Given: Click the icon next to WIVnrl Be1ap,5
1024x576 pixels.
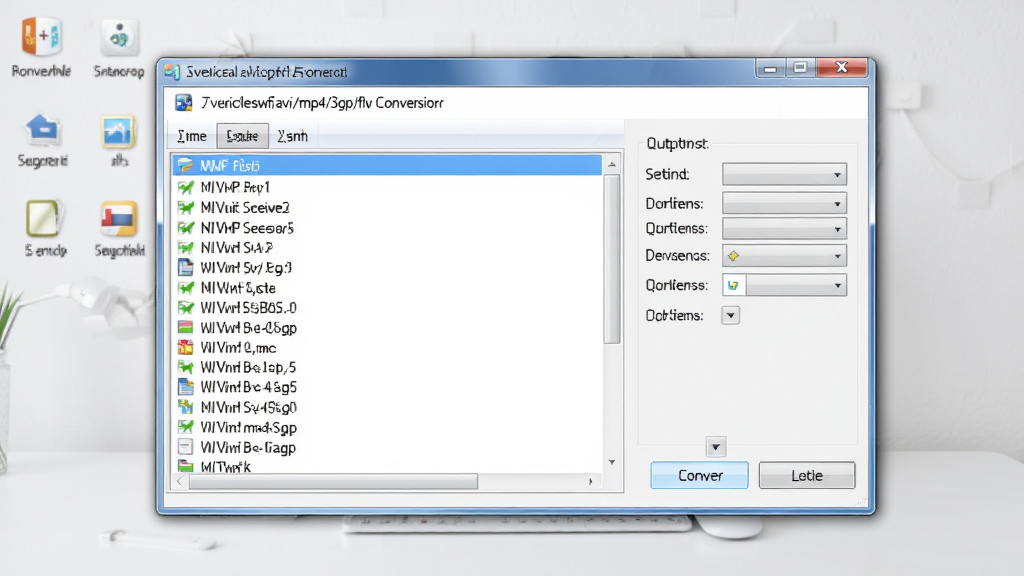Looking at the screenshot, I should pyautogui.click(x=185, y=367).
